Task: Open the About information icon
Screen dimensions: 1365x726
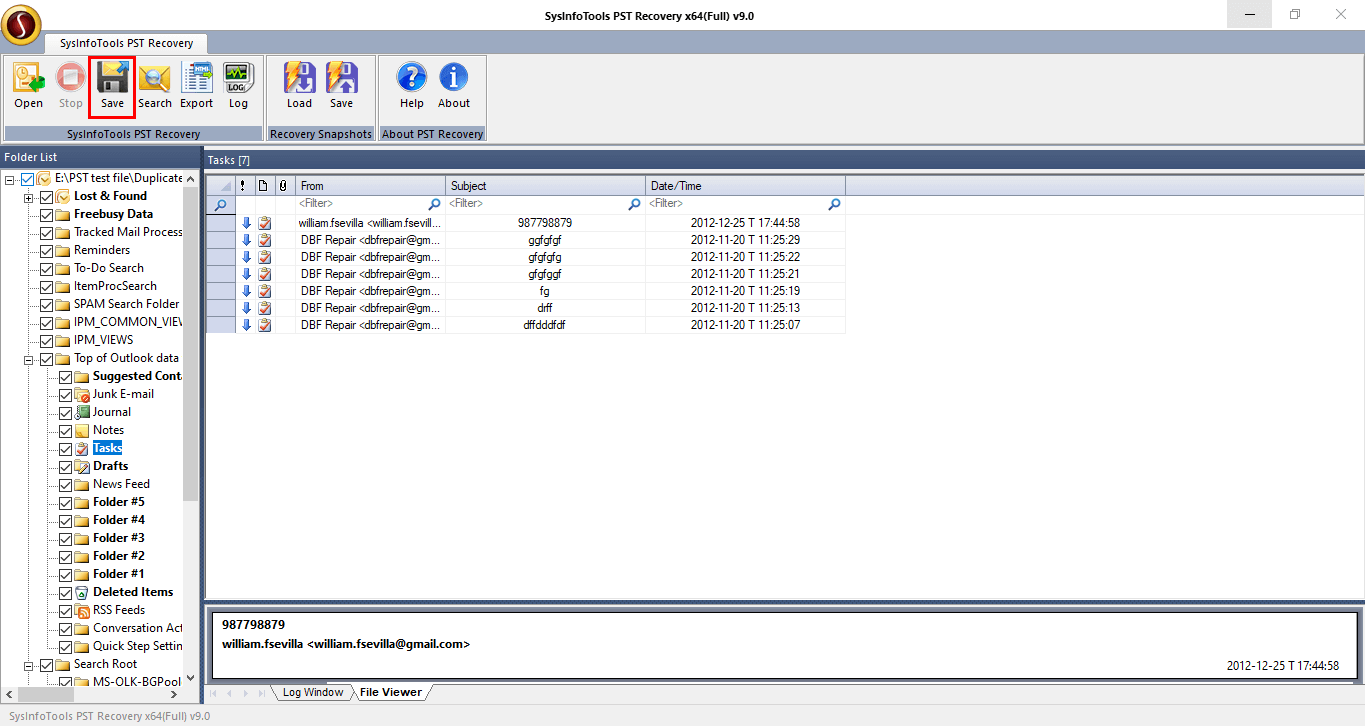Action: (x=453, y=86)
